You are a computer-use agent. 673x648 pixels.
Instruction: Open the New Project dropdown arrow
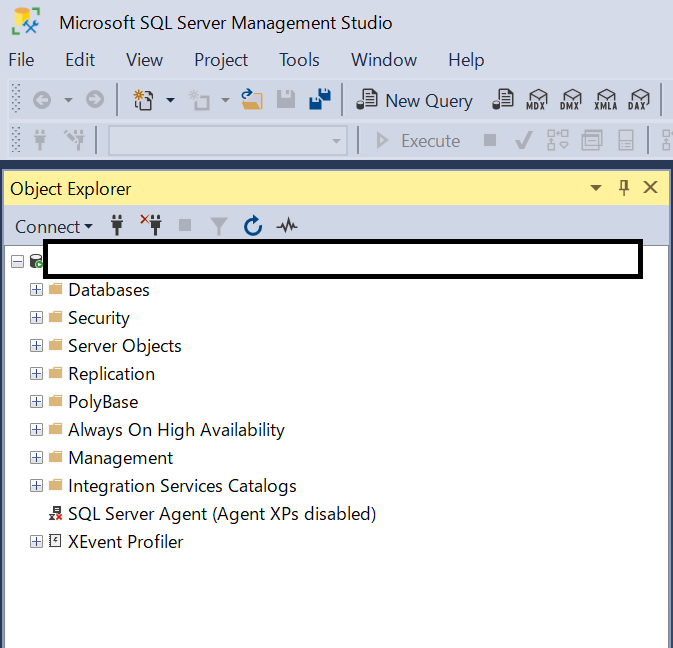tap(170, 100)
